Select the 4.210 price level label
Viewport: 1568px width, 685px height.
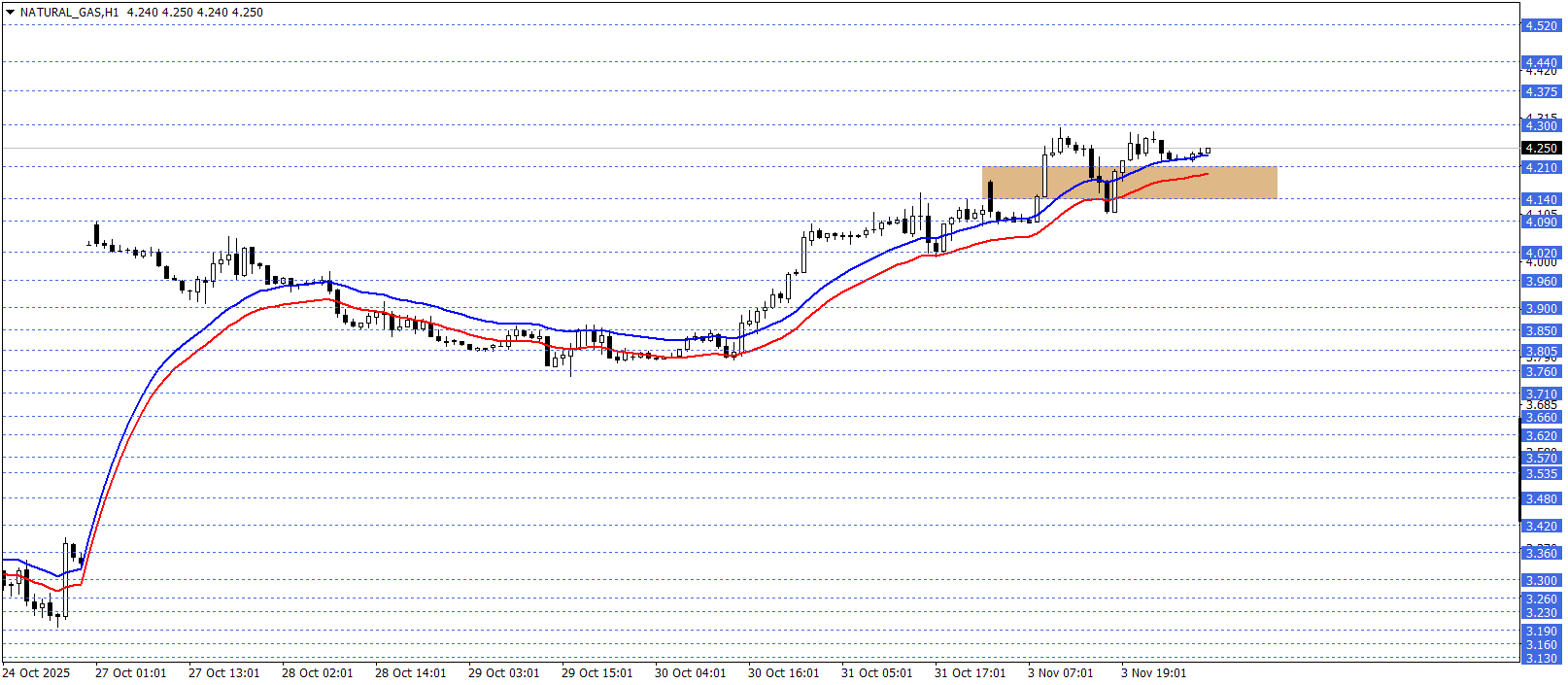[1541, 168]
